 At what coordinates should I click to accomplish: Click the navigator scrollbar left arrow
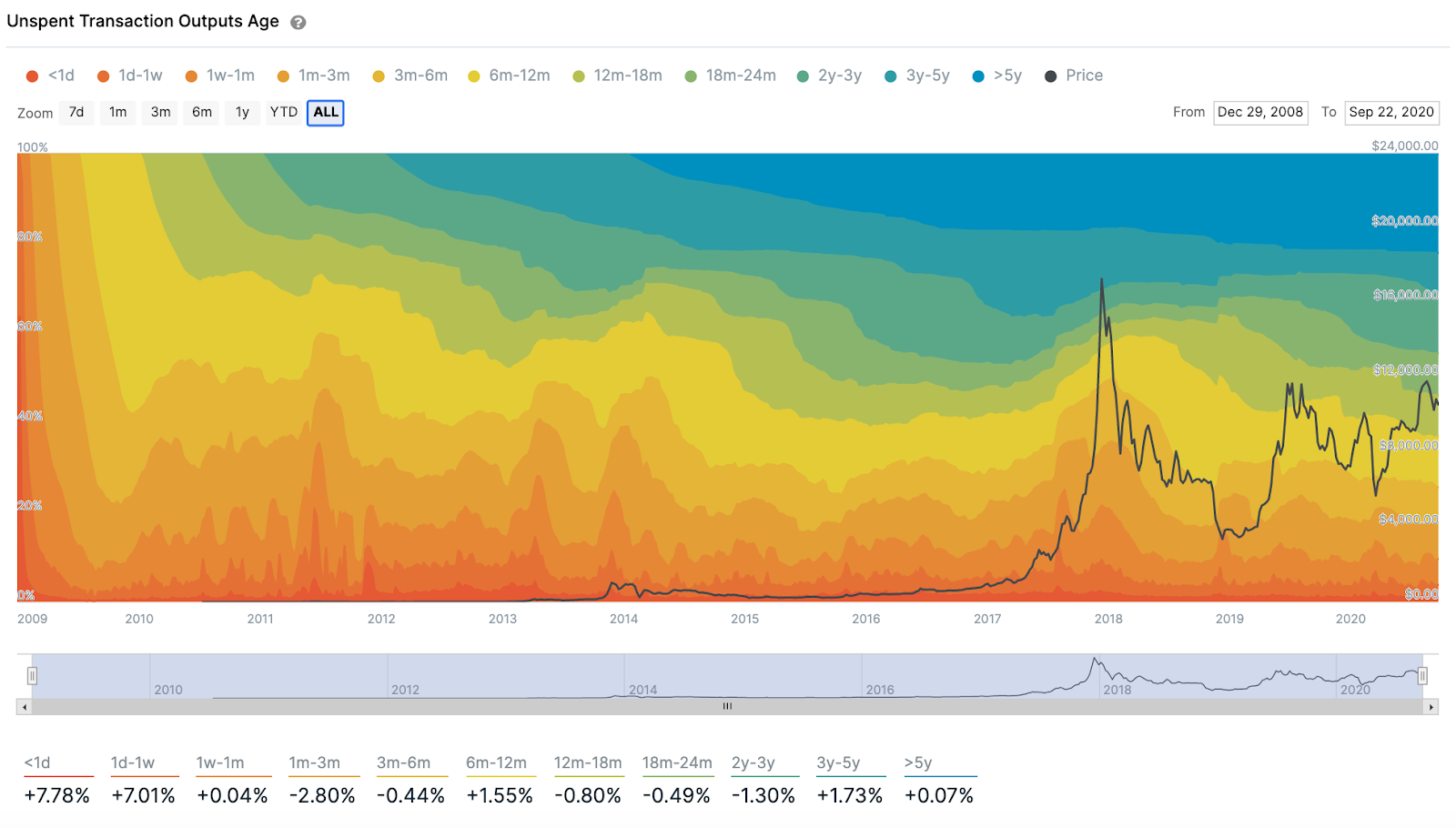(25, 707)
